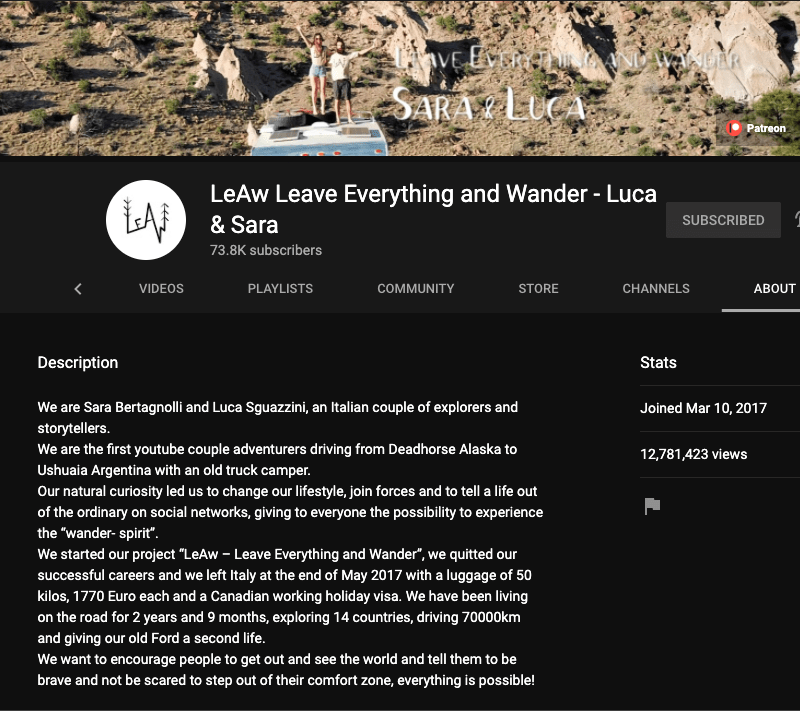The height and width of the screenshot is (711, 800).
Task: Click the 73.8K subscribers count
Action: (265, 250)
